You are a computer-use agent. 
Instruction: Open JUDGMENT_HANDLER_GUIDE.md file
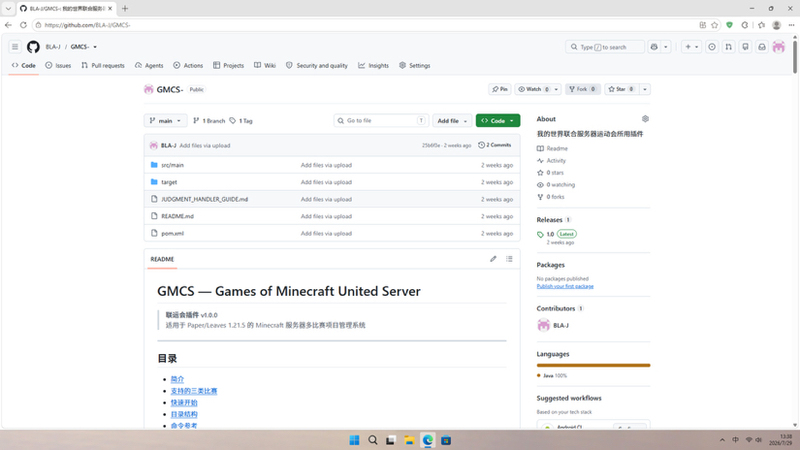point(205,199)
